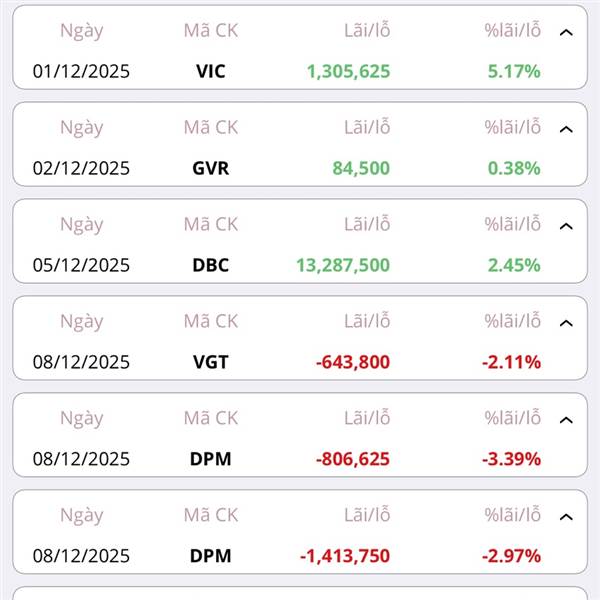Image resolution: width=600 pixels, height=600 pixels.
Task: Collapse the VGT entry chevron
Action: tap(566, 324)
